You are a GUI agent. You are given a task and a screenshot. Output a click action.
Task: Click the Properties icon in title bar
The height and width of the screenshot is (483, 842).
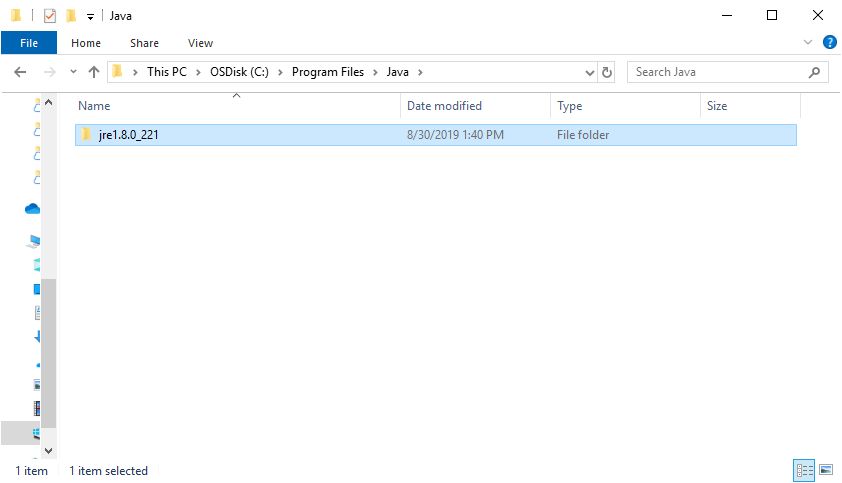(x=50, y=16)
